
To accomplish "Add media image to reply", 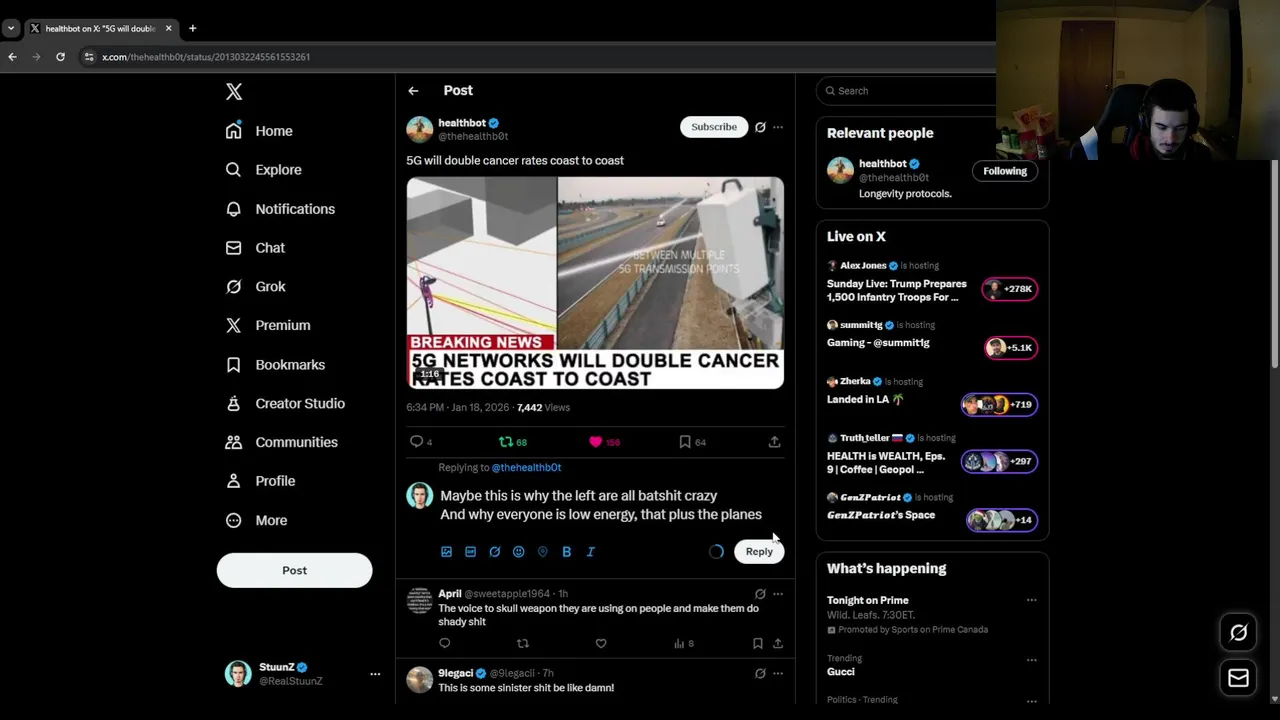I will pos(447,552).
